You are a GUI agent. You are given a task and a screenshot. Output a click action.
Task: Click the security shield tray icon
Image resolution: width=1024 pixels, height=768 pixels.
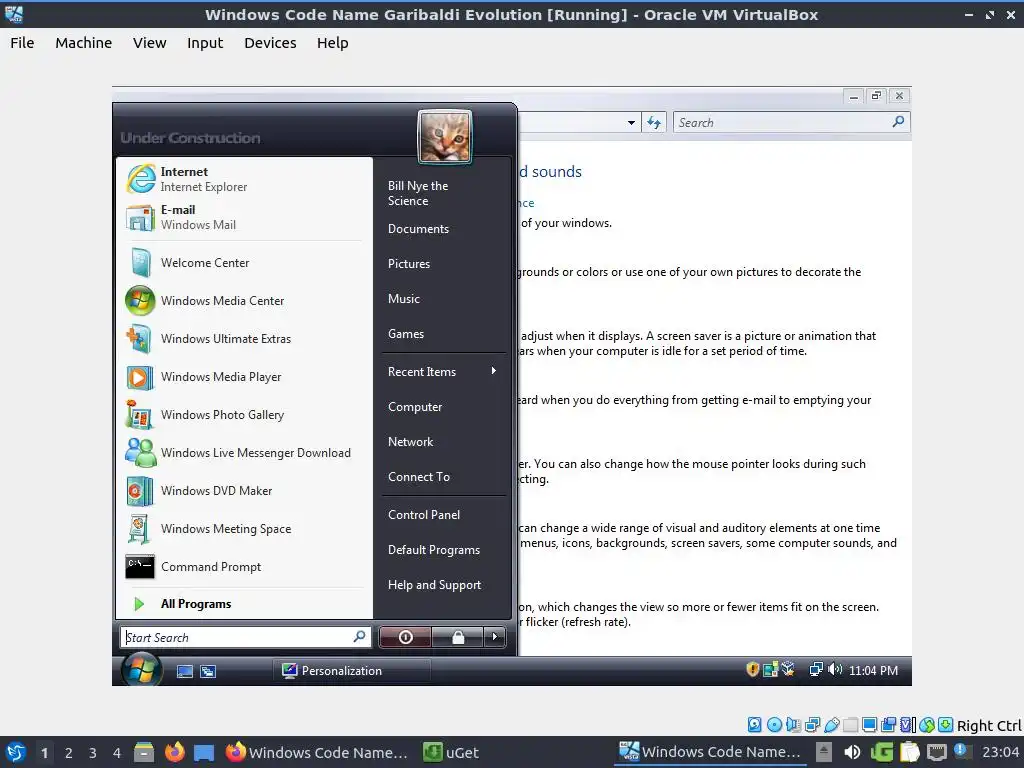[x=752, y=669]
